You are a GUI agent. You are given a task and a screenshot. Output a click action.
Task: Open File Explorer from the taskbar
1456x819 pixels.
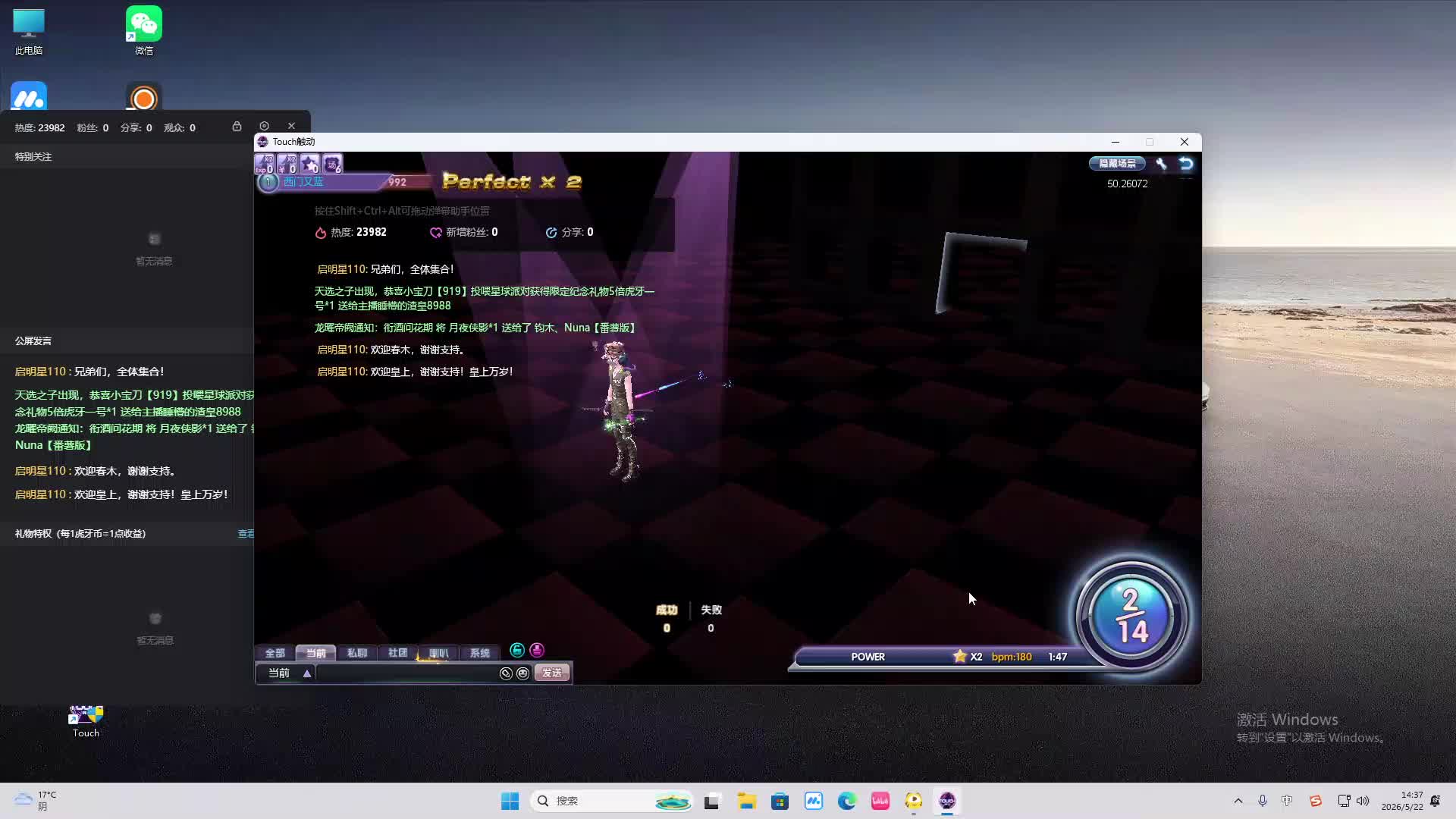coord(746,801)
